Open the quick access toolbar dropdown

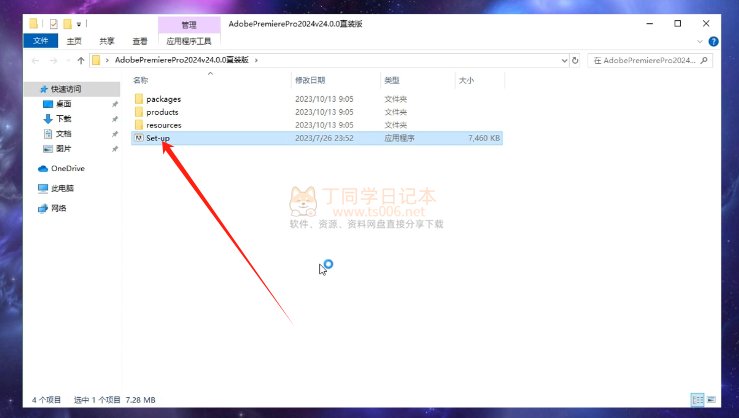79,24
